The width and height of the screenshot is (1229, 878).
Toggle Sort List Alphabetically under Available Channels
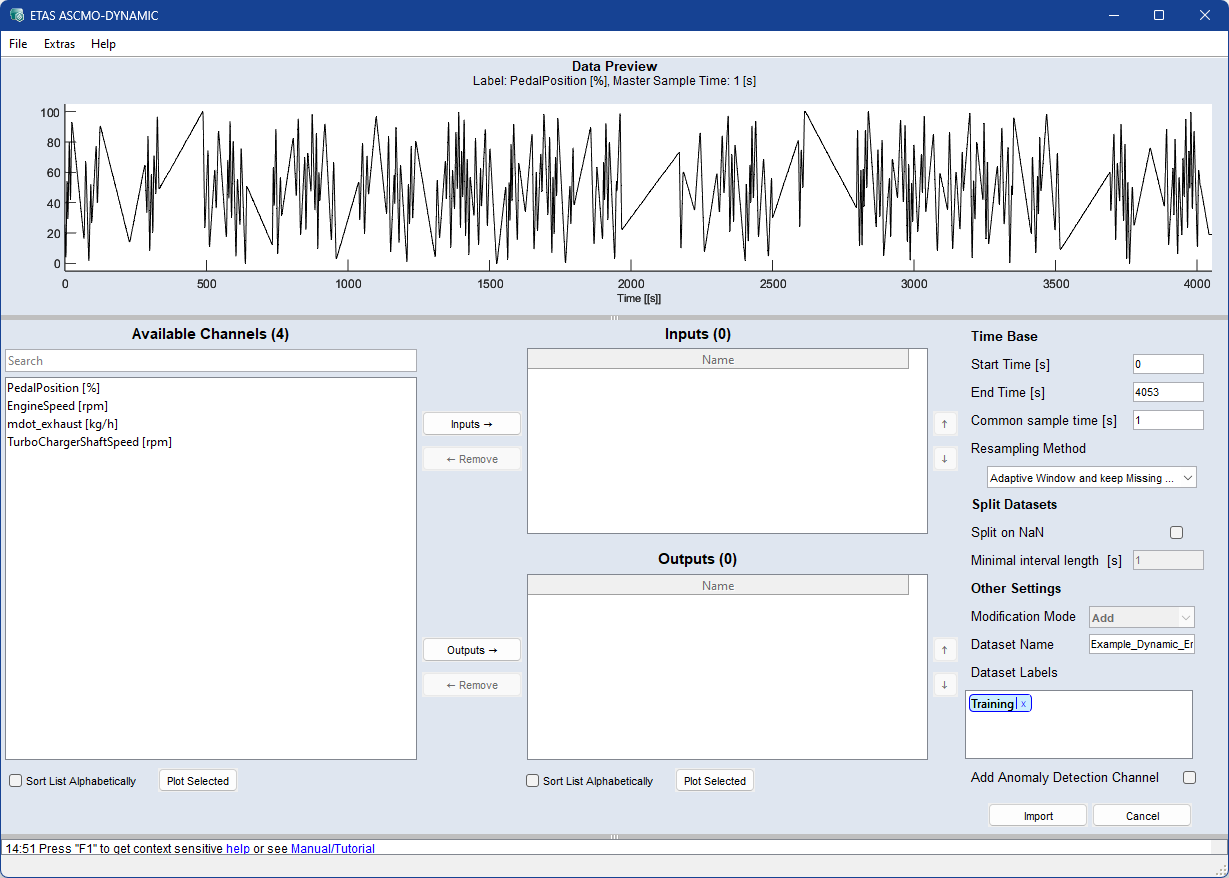16,781
